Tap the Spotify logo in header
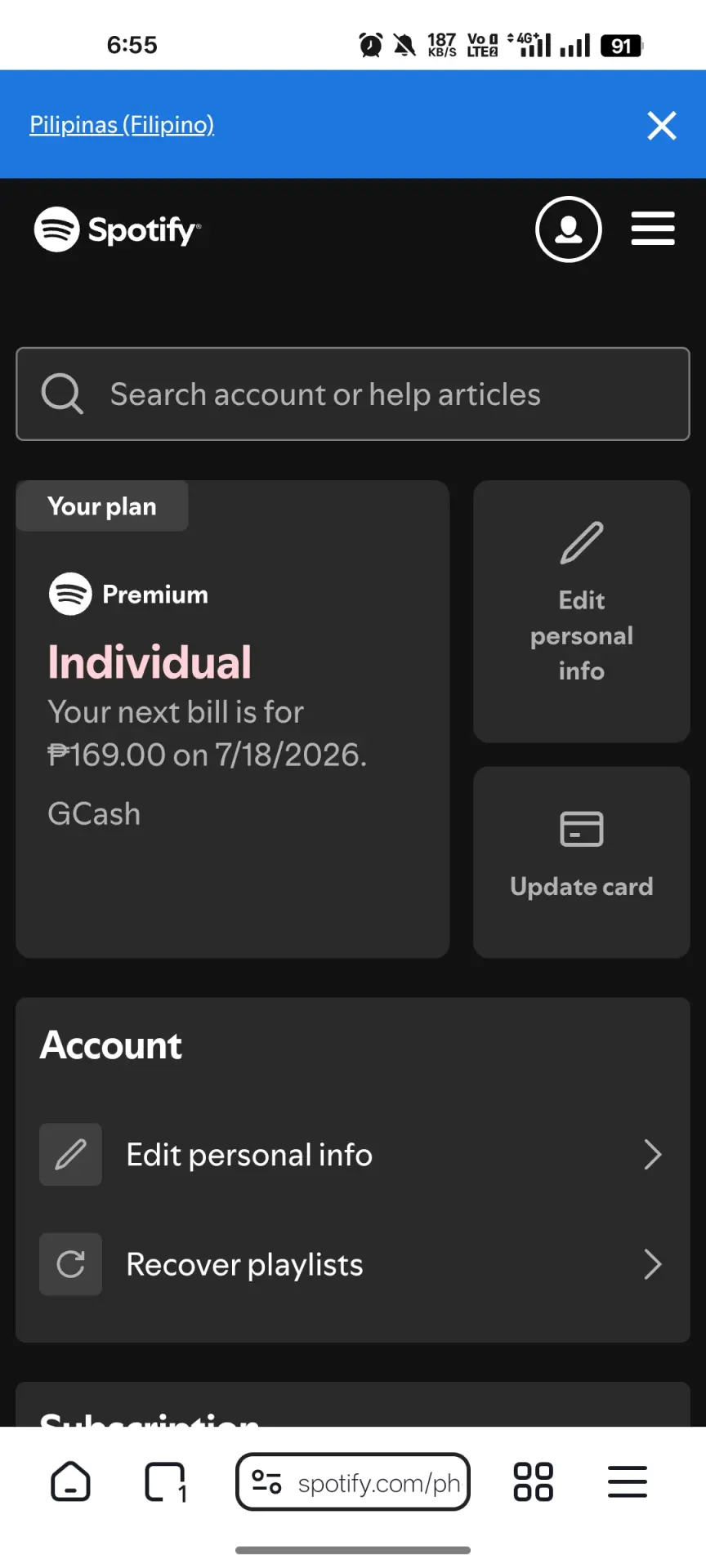Screen dimensions: 706x1568 pos(118,229)
